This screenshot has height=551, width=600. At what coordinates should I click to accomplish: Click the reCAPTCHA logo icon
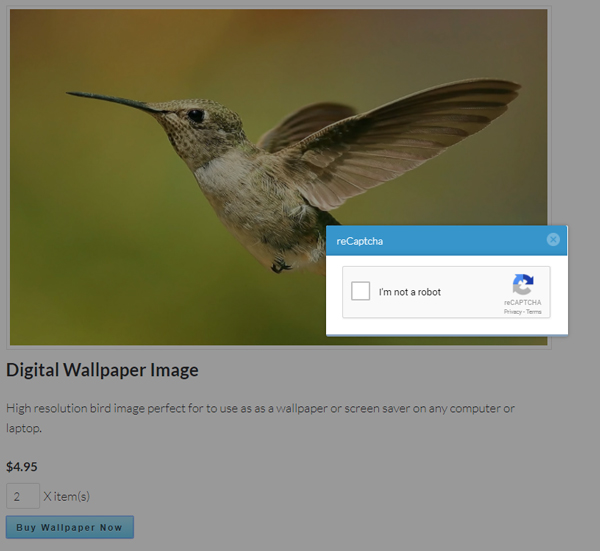(523, 284)
